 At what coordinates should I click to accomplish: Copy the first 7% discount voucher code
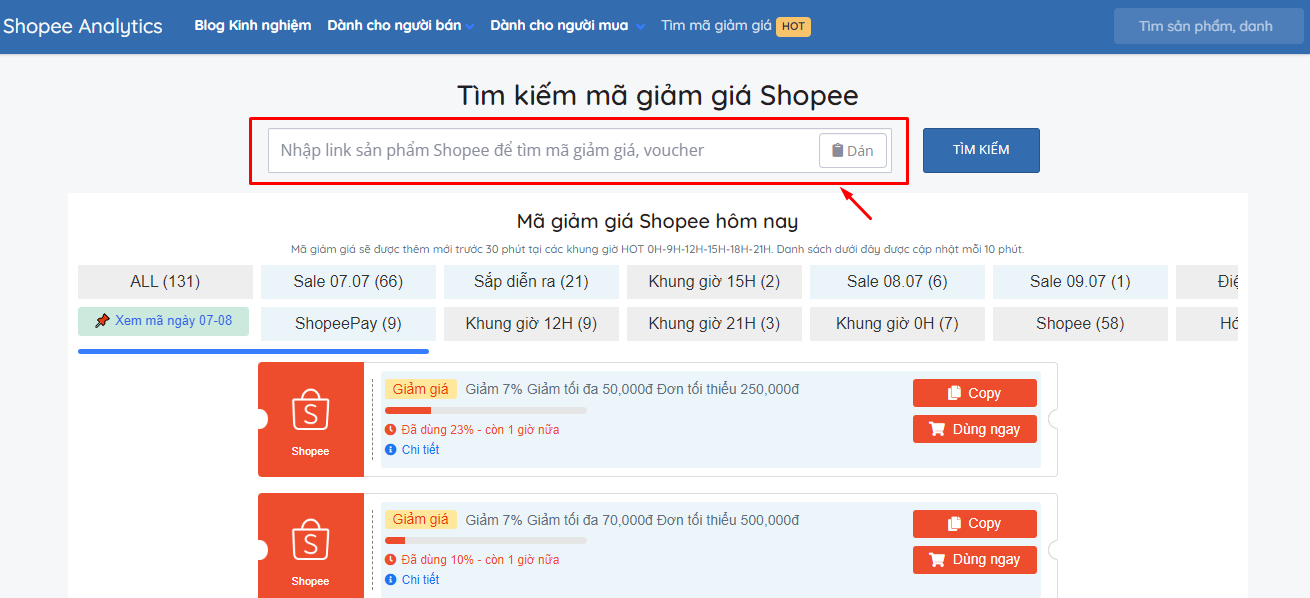click(974, 393)
